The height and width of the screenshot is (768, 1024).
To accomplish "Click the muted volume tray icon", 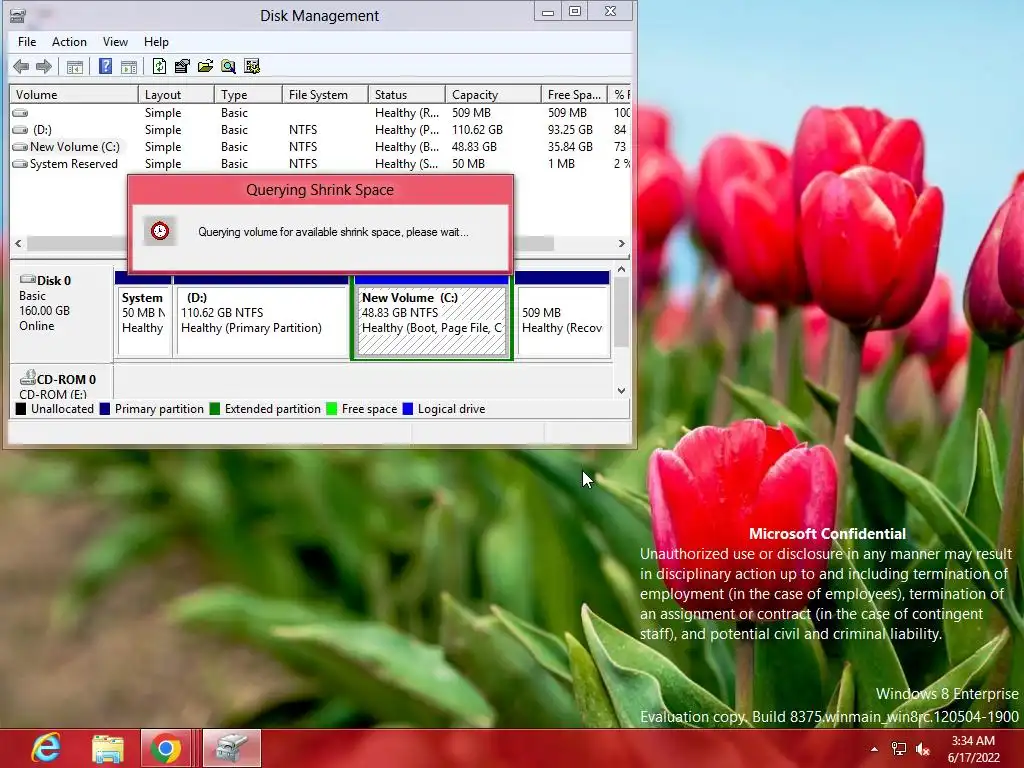I will (923, 749).
